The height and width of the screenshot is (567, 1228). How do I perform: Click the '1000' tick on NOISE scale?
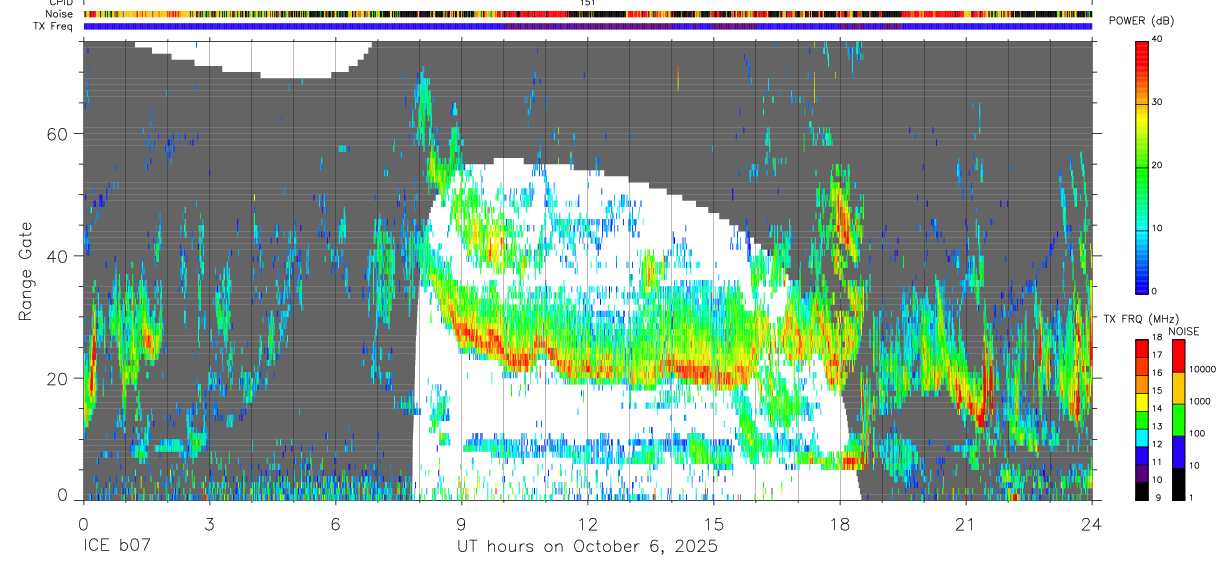point(1202,401)
